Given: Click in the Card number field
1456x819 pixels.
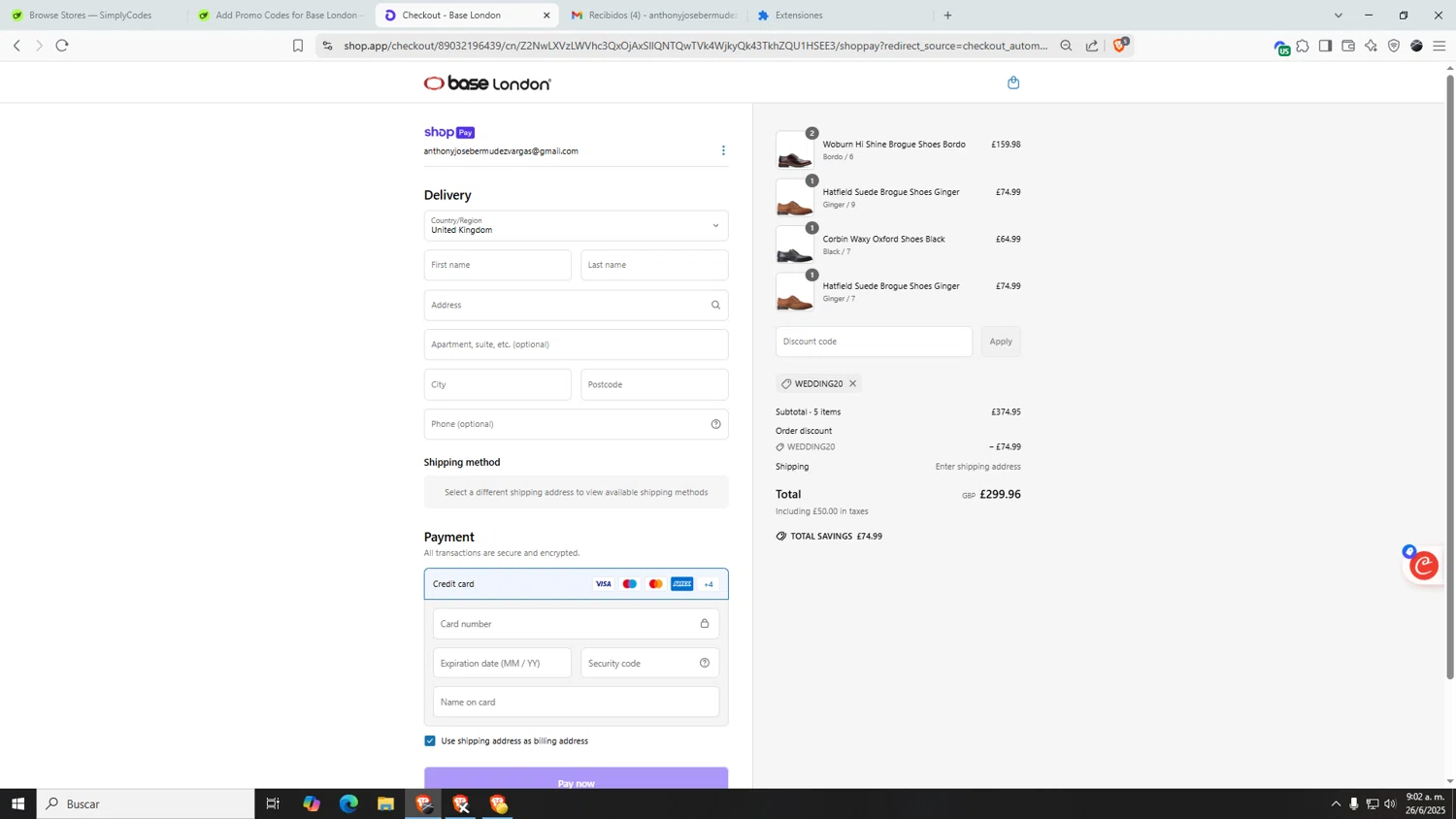Looking at the screenshot, I should (576, 624).
